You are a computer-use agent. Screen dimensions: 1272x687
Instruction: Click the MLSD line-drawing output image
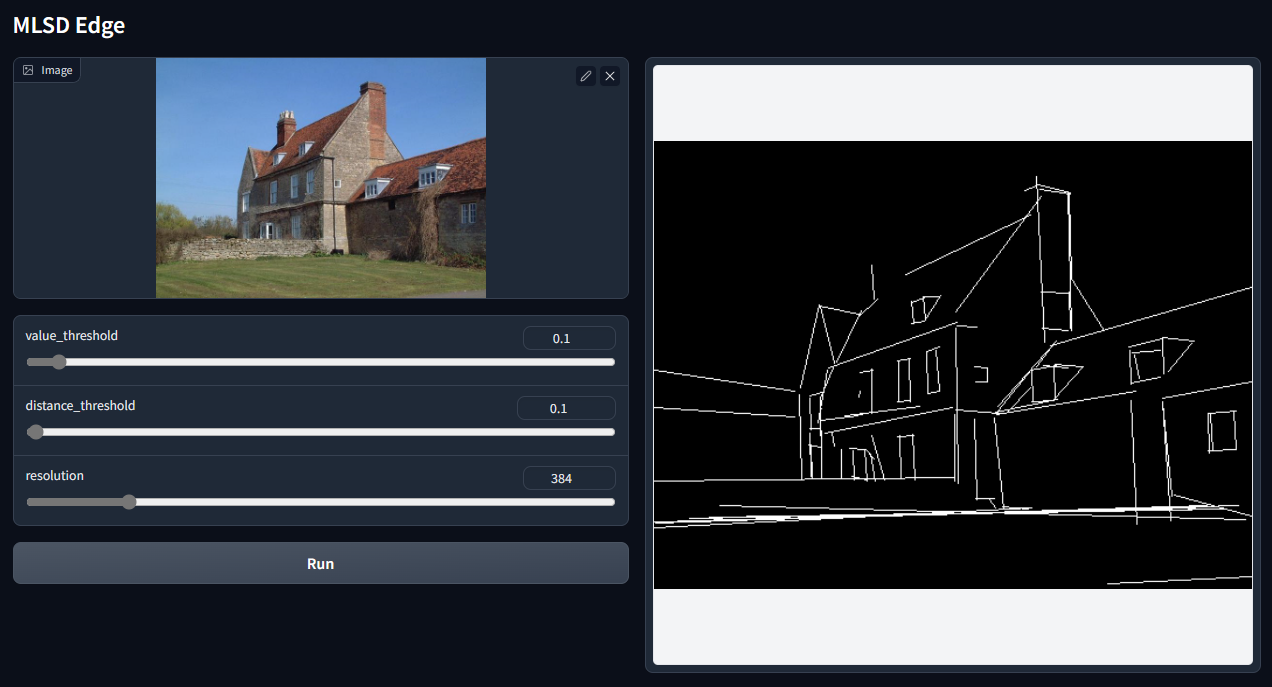tap(953, 365)
